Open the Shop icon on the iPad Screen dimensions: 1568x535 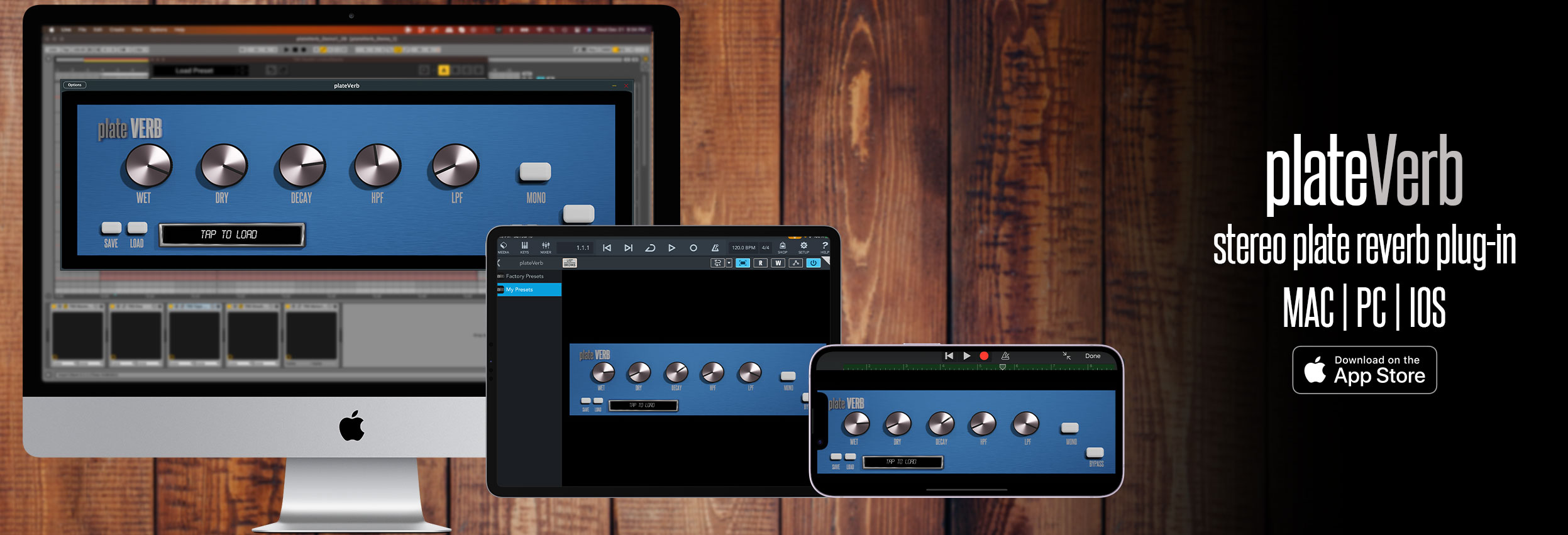point(782,247)
